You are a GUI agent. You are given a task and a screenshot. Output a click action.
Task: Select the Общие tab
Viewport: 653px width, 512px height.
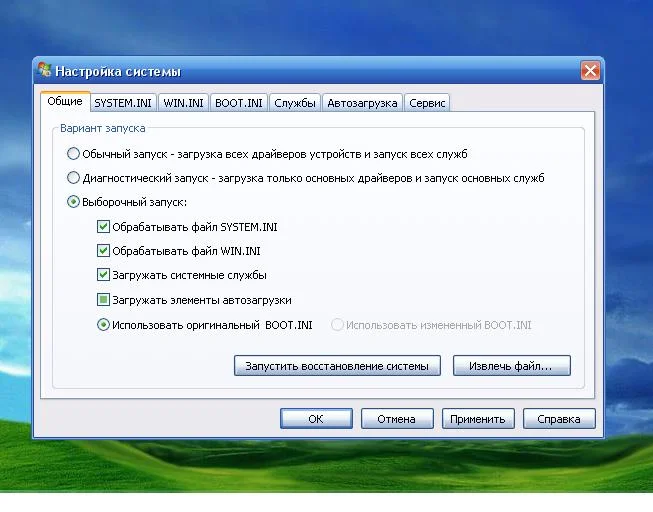tap(65, 101)
